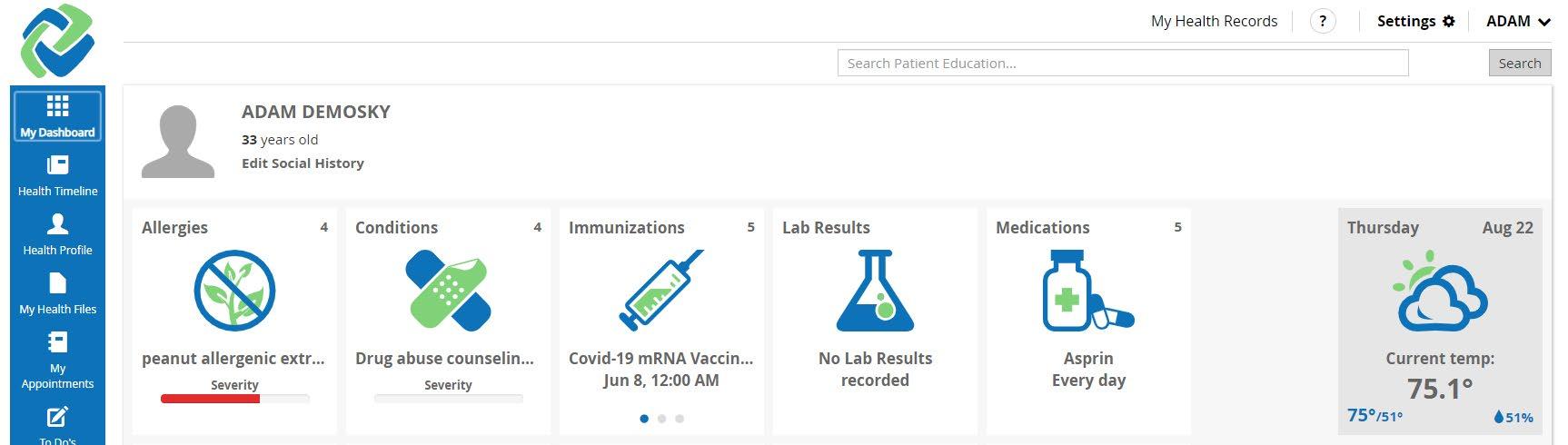Open Settings with gear icon
Viewport: 1568px width, 445px height.
click(x=1415, y=21)
